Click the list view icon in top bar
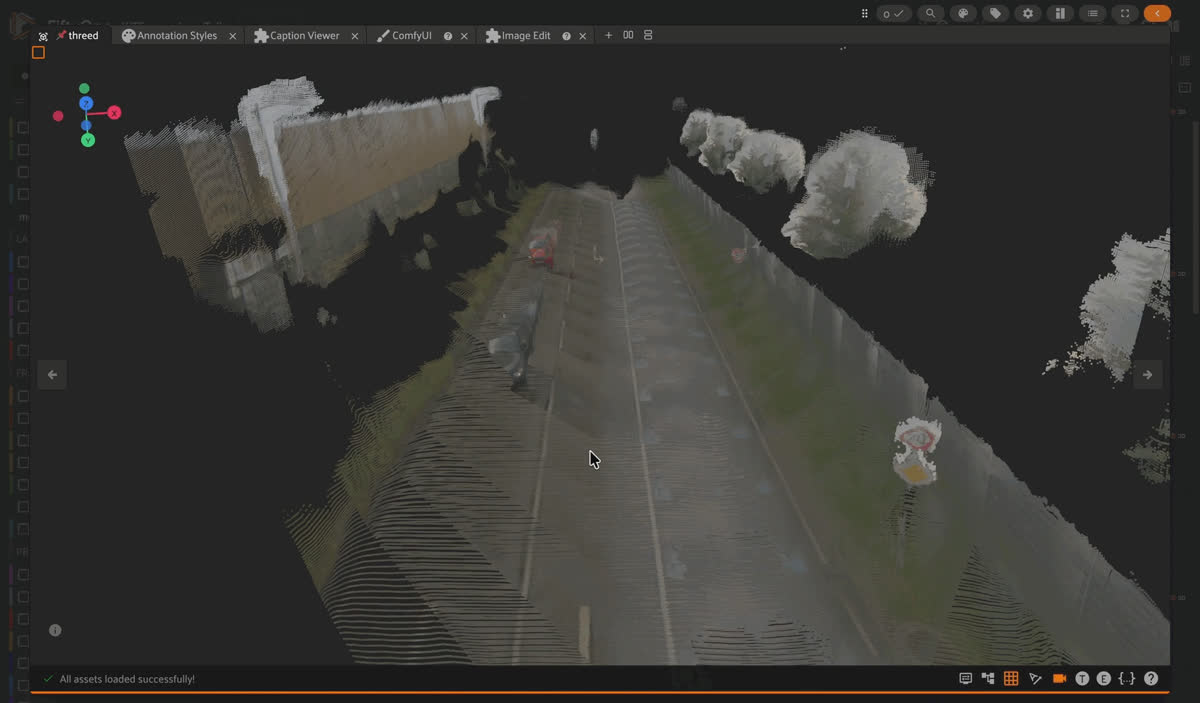This screenshot has height=703, width=1200. [1093, 13]
